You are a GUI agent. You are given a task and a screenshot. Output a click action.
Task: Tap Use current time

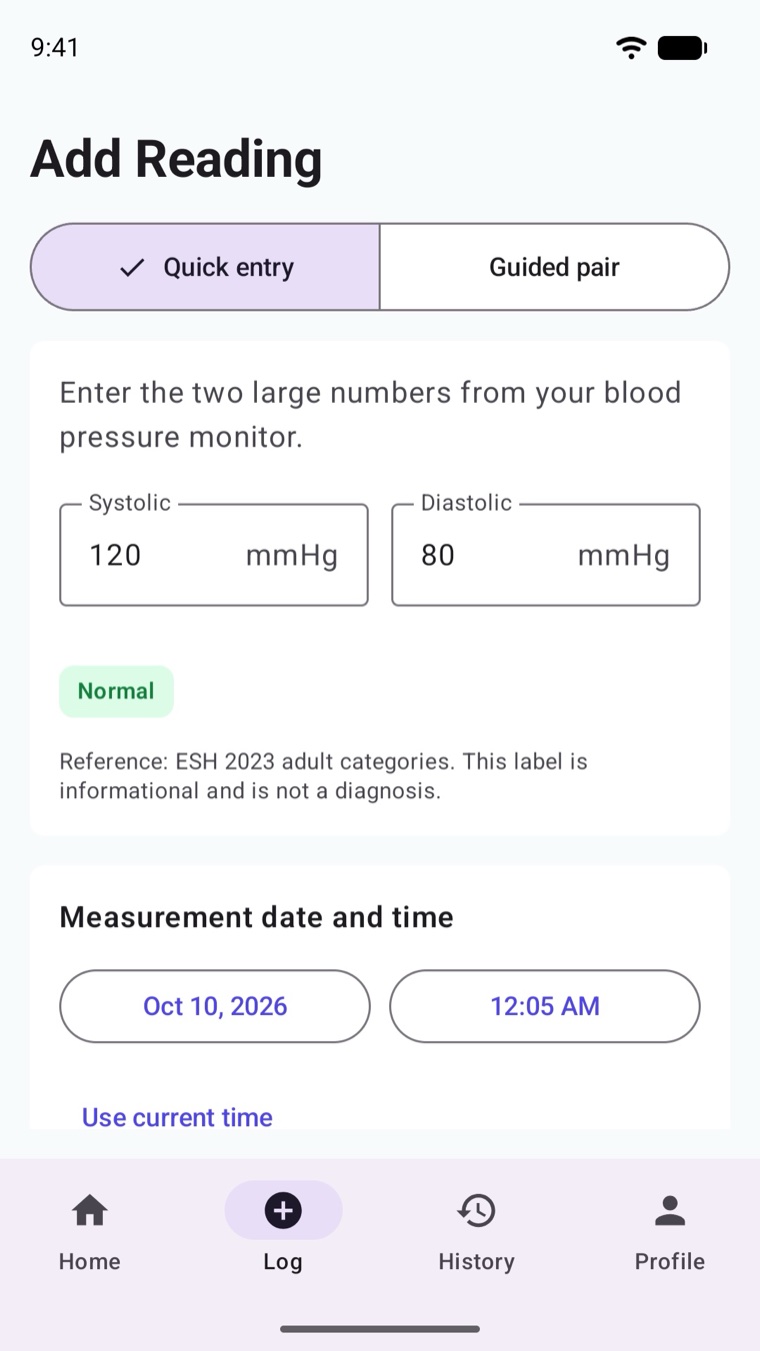(x=177, y=1117)
